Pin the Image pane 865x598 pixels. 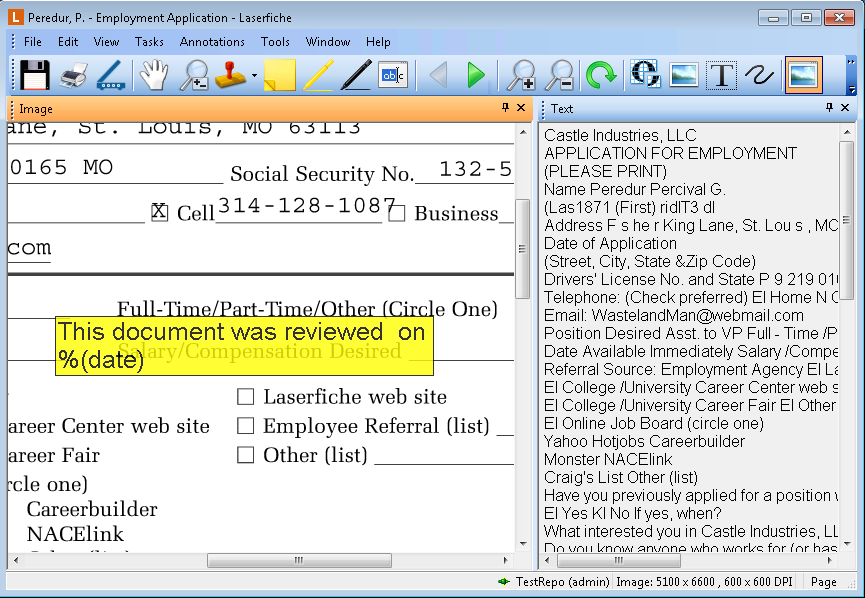[505, 108]
